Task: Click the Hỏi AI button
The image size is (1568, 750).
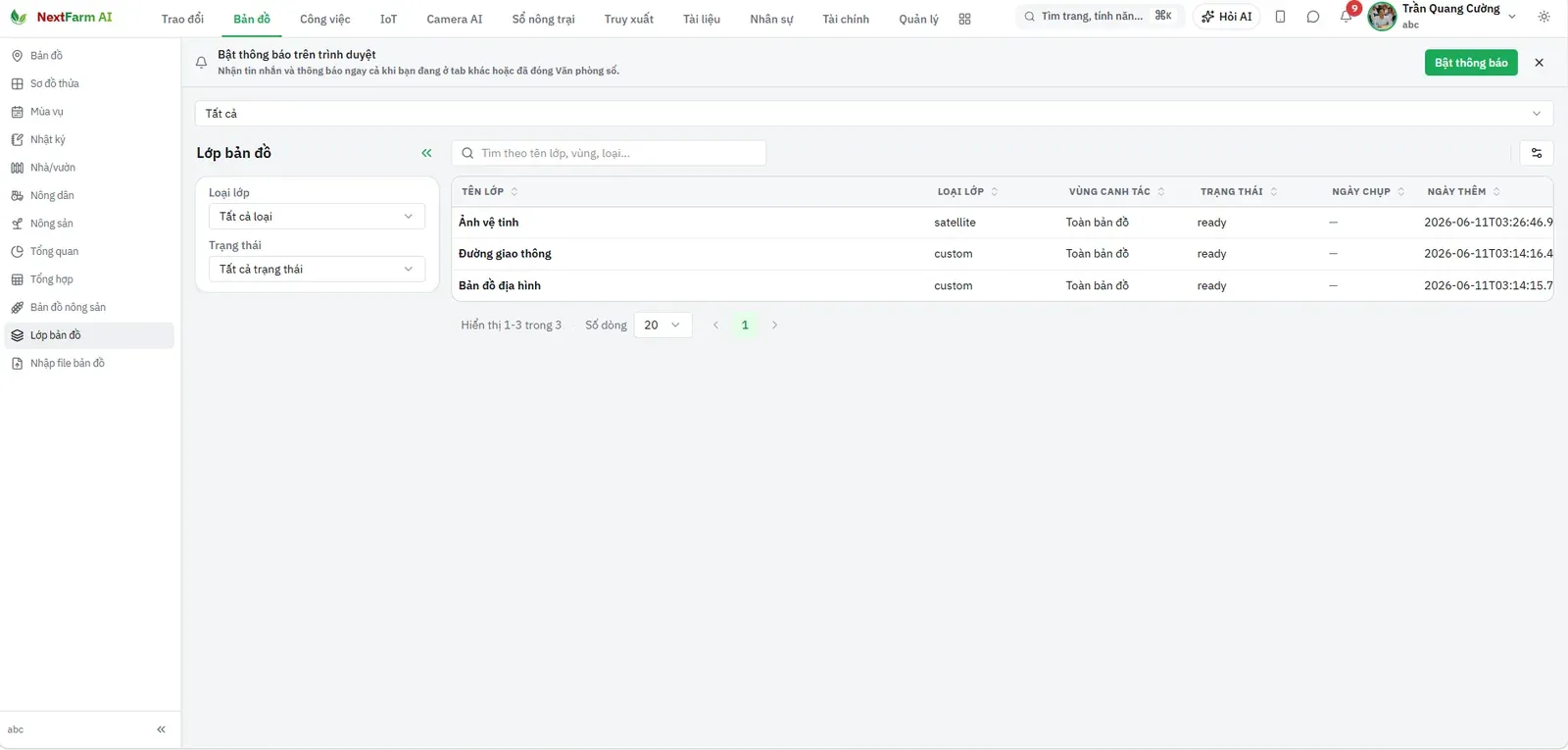Action: (x=1226, y=17)
